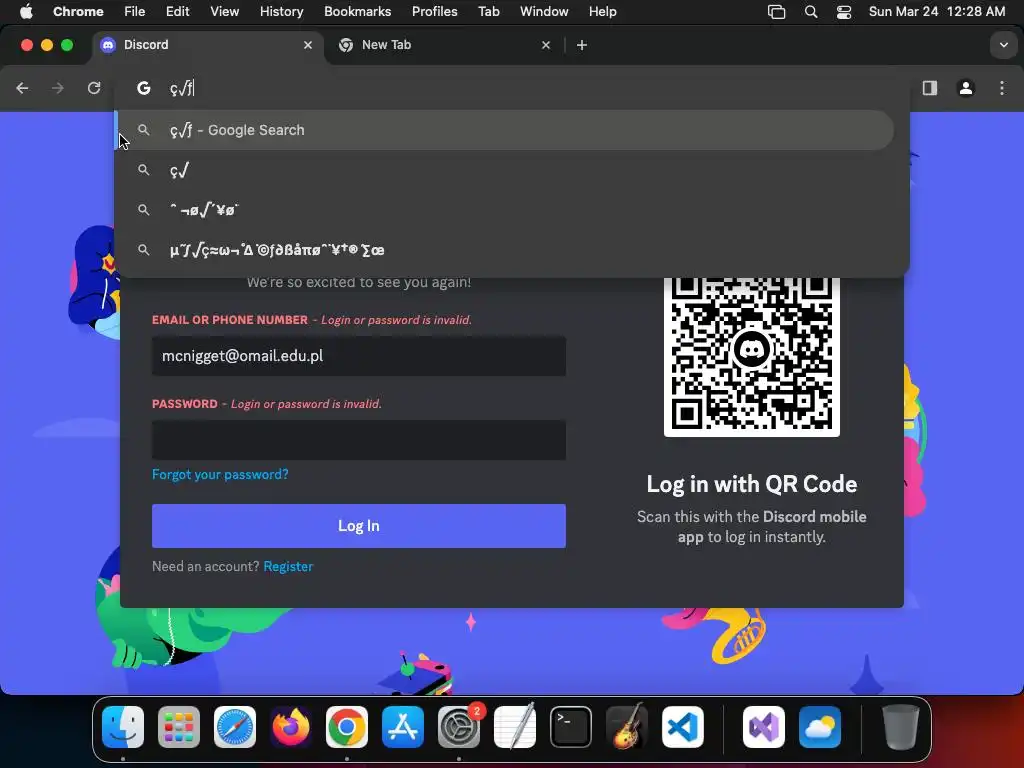Toggle Chrome side panel icon

tap(930, 88)
